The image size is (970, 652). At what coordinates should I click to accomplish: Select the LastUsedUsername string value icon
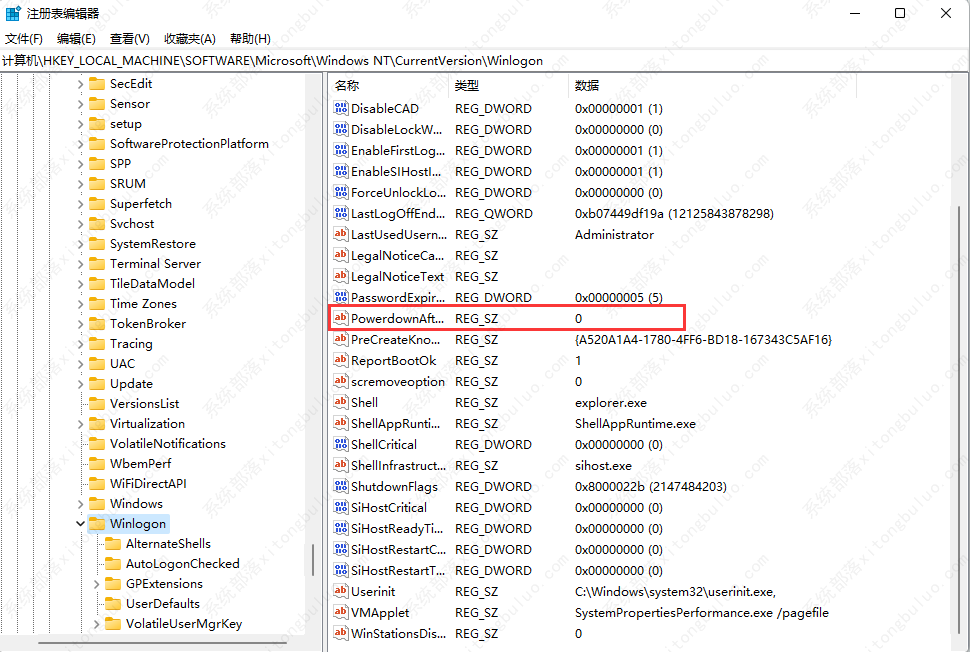pos(341,234)
